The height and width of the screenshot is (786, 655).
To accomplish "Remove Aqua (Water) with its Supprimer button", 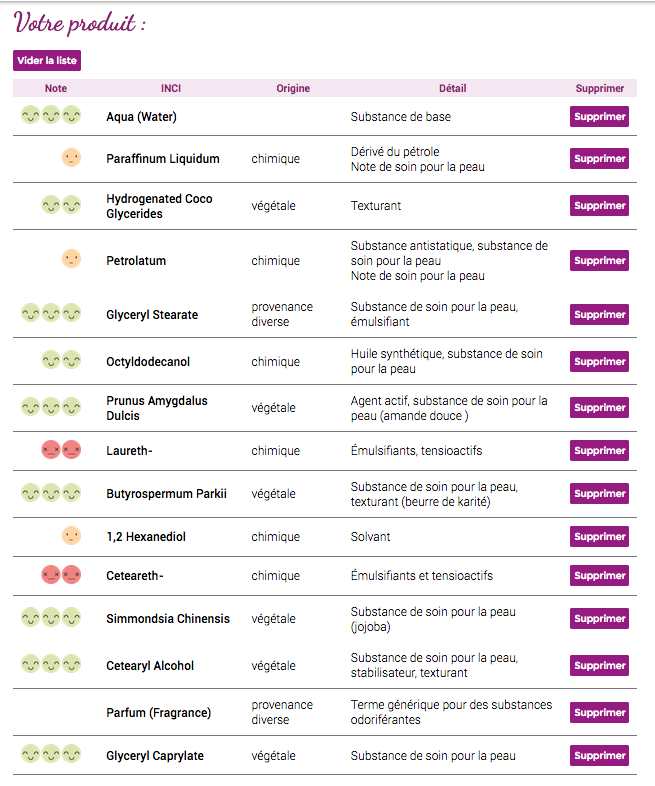I will [599, 116].
